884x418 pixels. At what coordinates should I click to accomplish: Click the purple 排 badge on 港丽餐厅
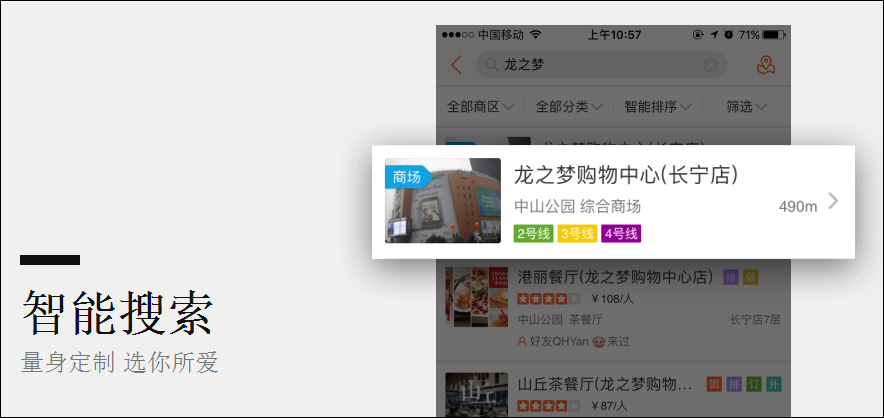[731, 277]
